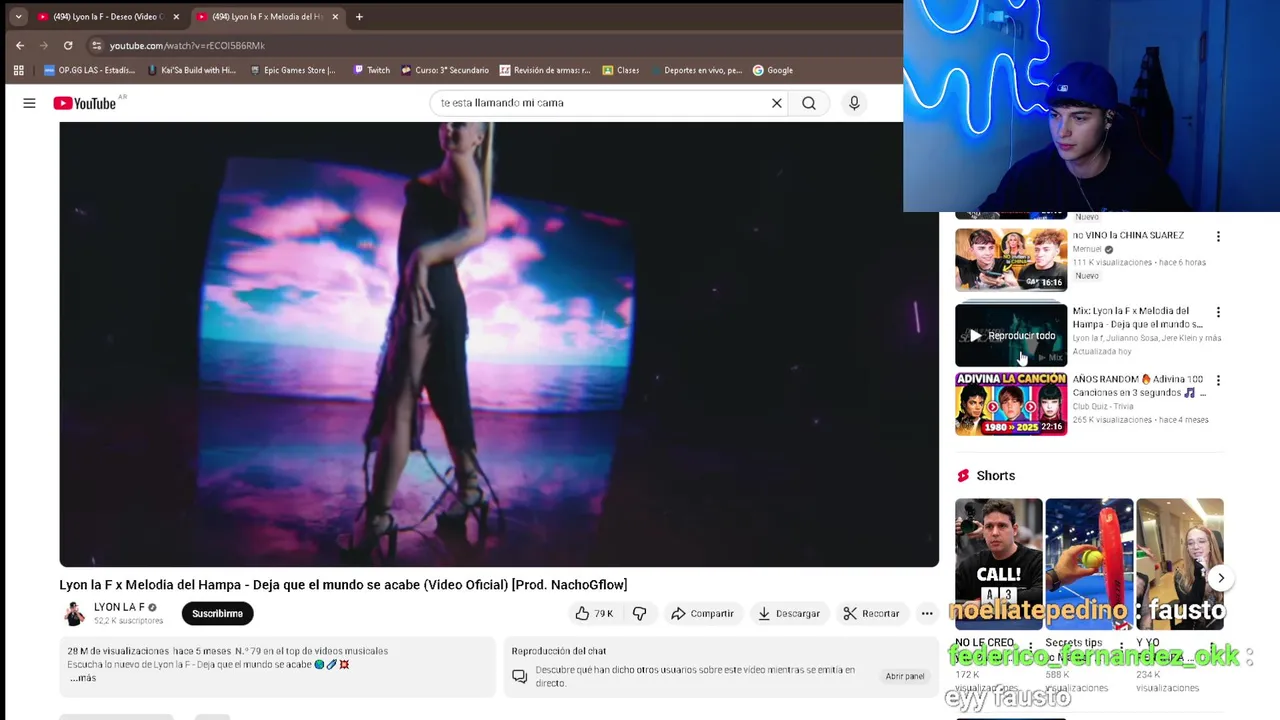Open the LYON LA F channel name
The height and width of the screenshot is (720, 1280).
coord(119,607)
